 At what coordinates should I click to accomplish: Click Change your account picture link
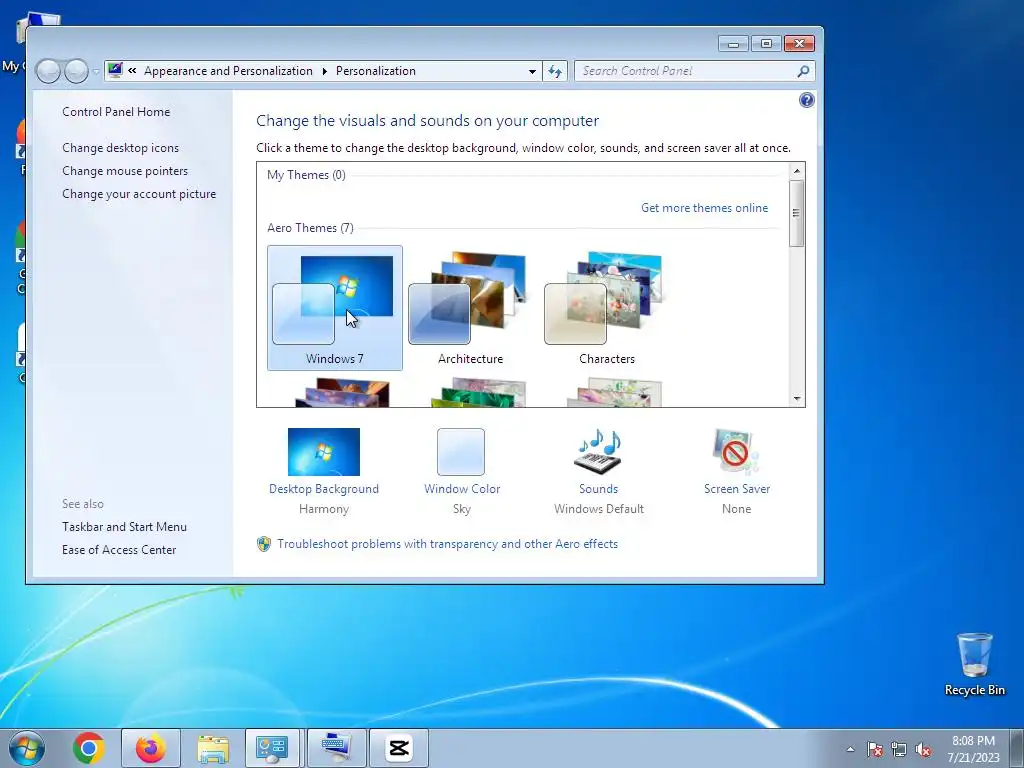point(139,194)
